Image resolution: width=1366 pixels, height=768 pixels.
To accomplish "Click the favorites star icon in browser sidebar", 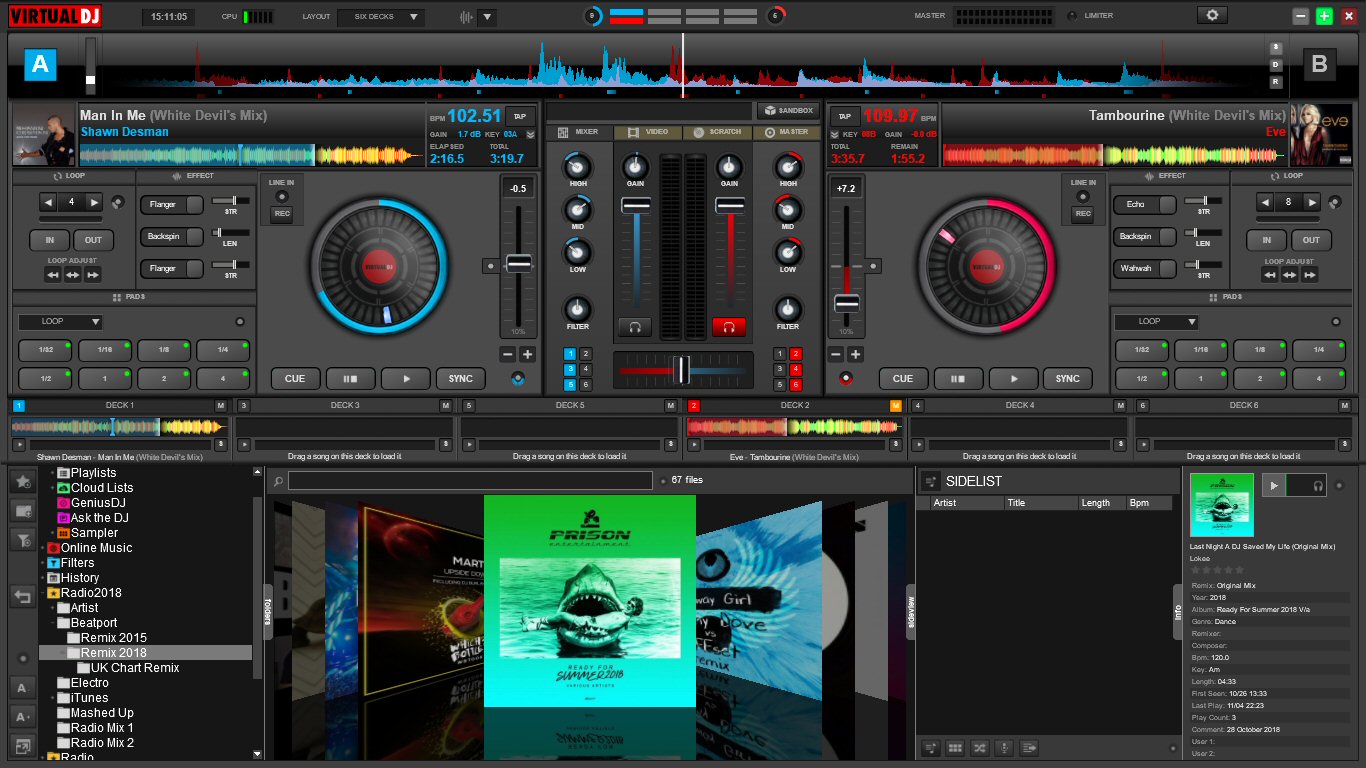I will click(22, 482).
